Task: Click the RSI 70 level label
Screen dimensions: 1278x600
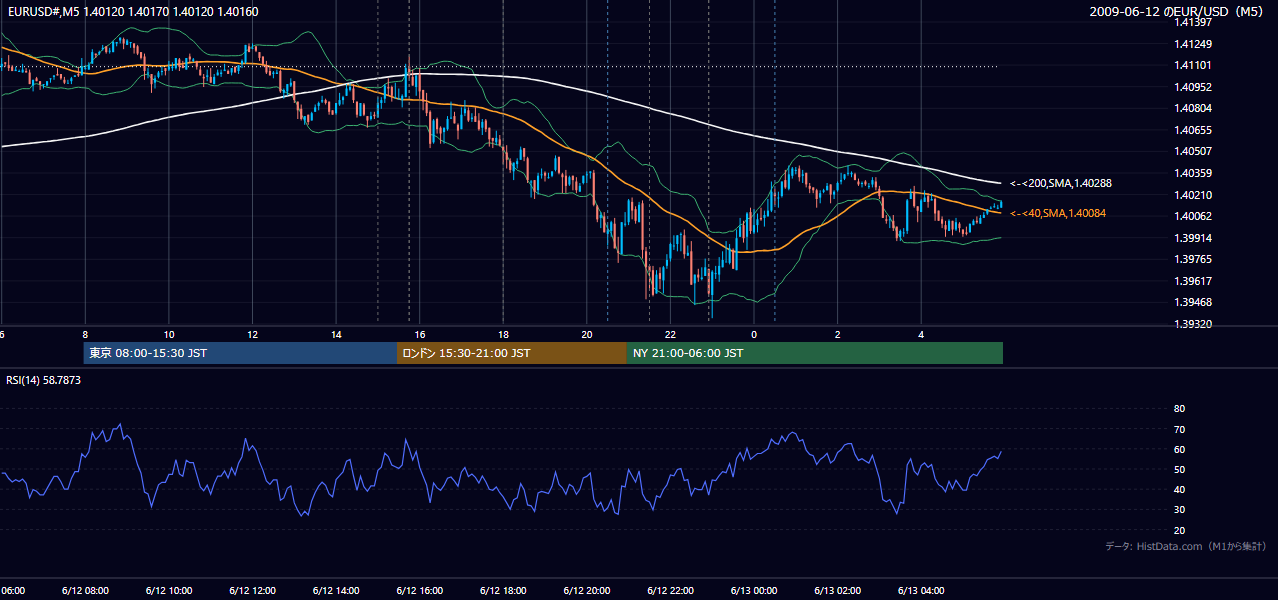Action: coord(1179,429)
